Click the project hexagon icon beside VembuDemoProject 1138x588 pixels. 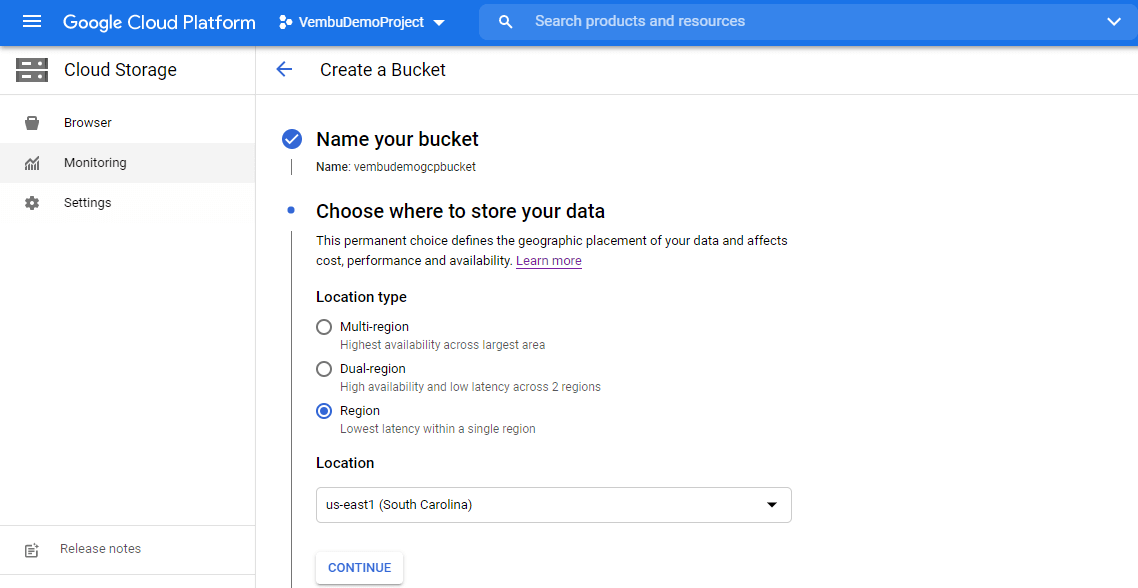point(285,23)
